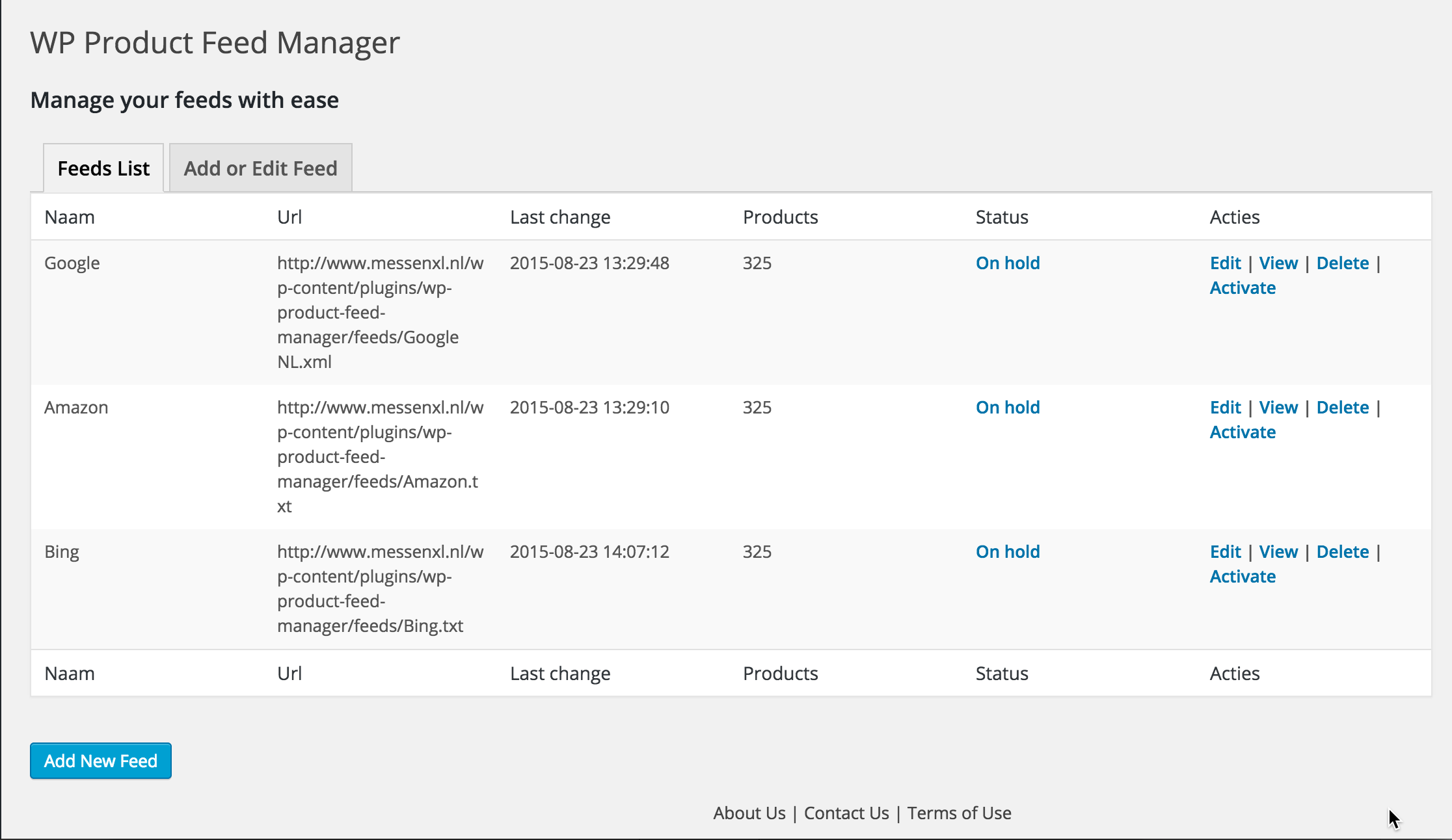Image resolution: width=1452 pixels, height=840 pixels.
Task: Click On hold status of Google feed
Action: point(1007,263)
